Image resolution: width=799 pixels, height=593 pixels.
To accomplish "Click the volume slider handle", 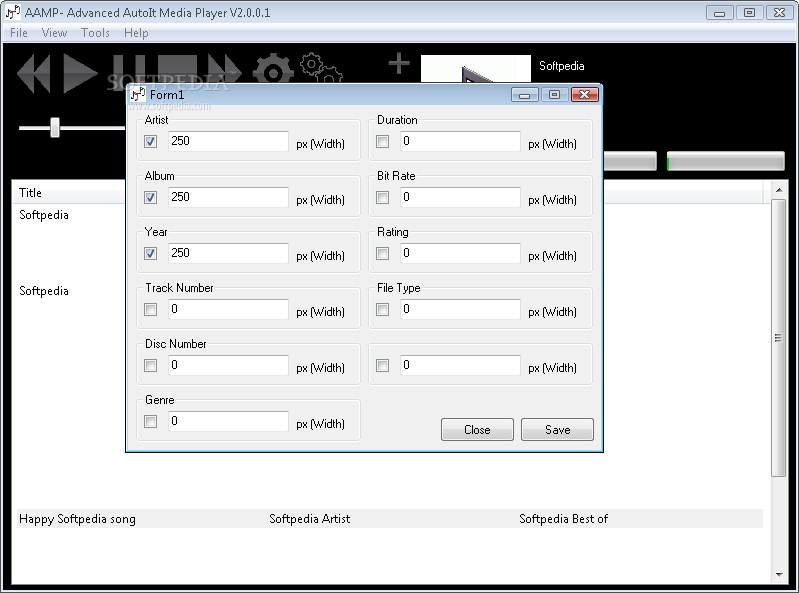I will [x=55, y=127].
